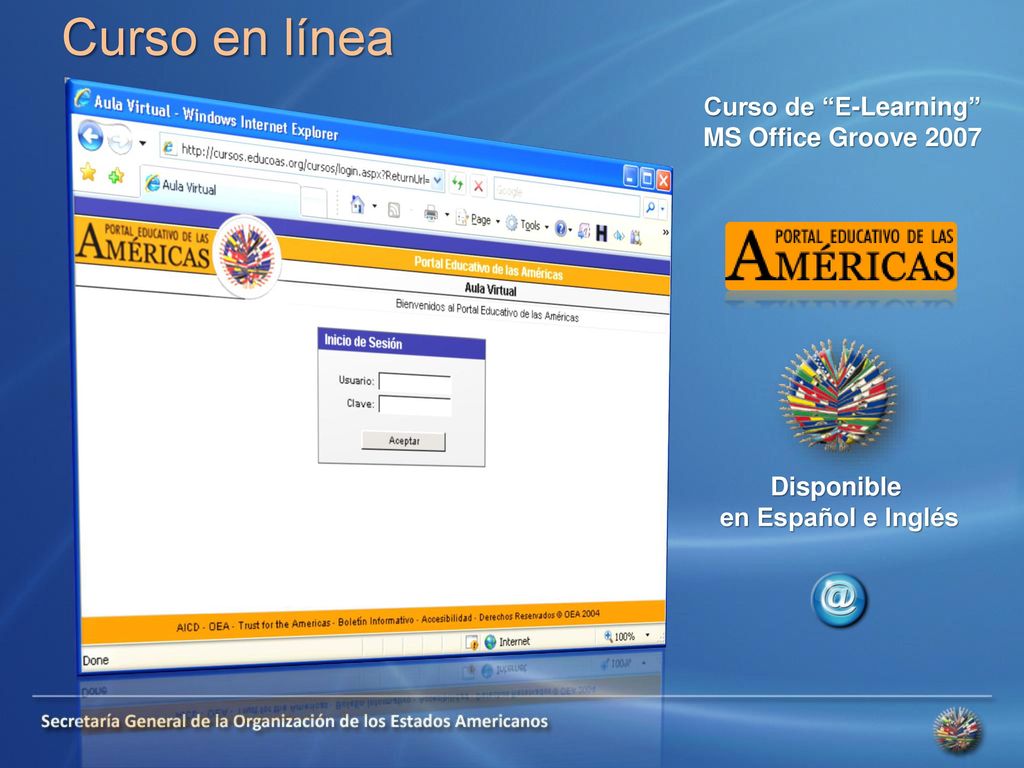Image resolution: width=1024 pixels, height=768 pixels.
Task: Click the Internet Explorer logo in title bar
Action: pyautogui.click(x=82, y=98)
